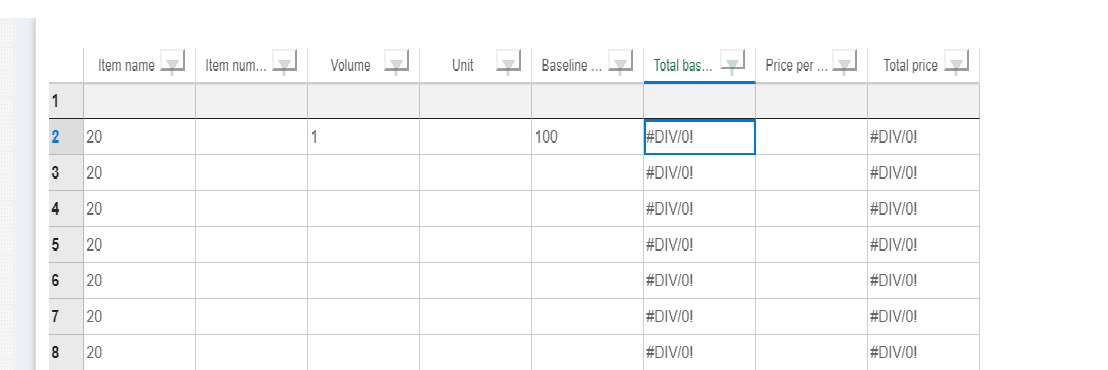The image size is (1108, 370).
Task: Open the Baseline column filter icon
Action: tap(620, 63)
